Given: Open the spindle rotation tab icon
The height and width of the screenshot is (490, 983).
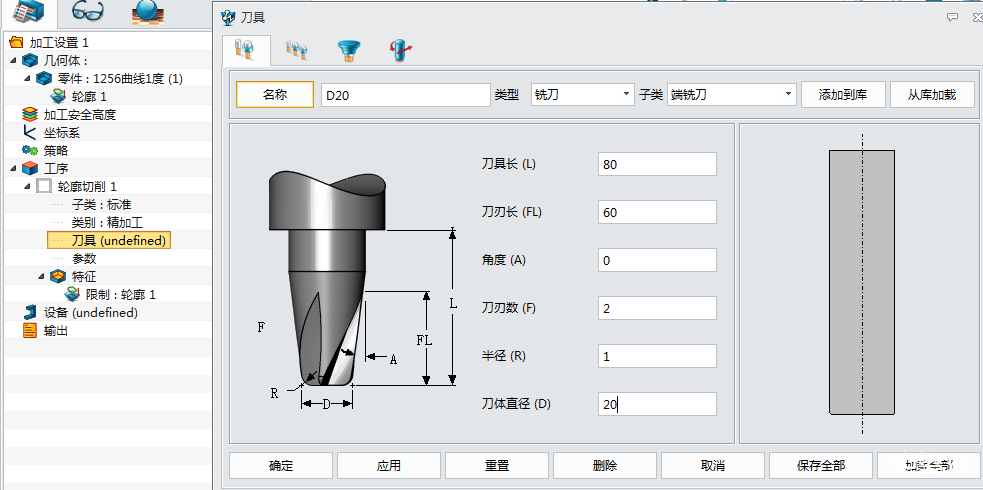Looking at the screenshot, I should coord(402,49).
